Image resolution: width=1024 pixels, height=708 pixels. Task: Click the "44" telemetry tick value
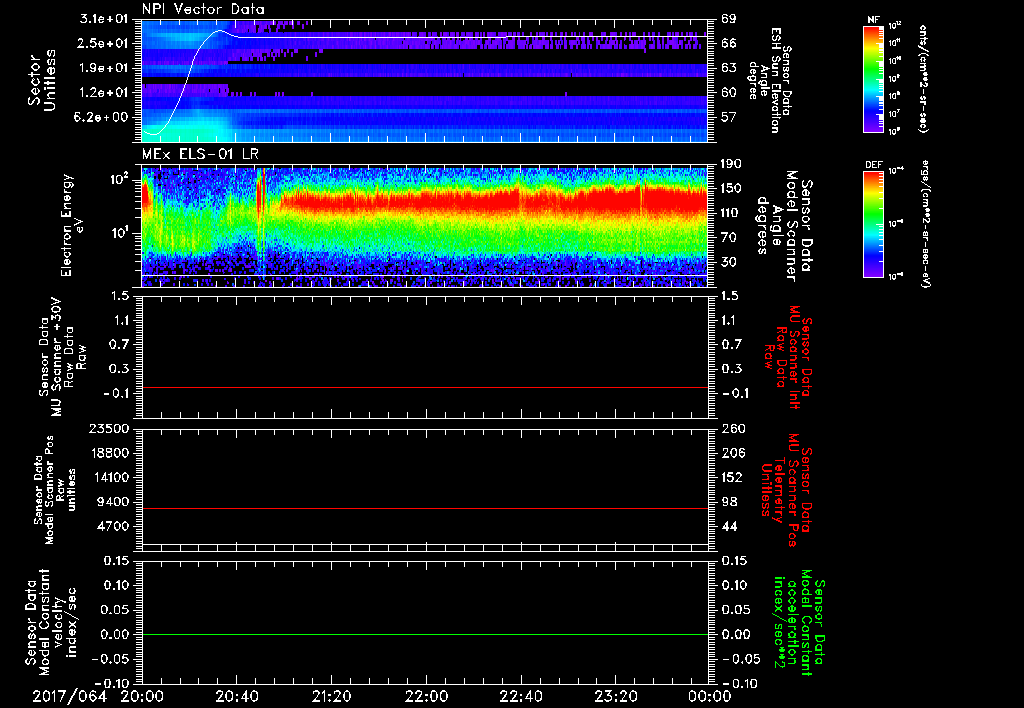tap(729, 526)
